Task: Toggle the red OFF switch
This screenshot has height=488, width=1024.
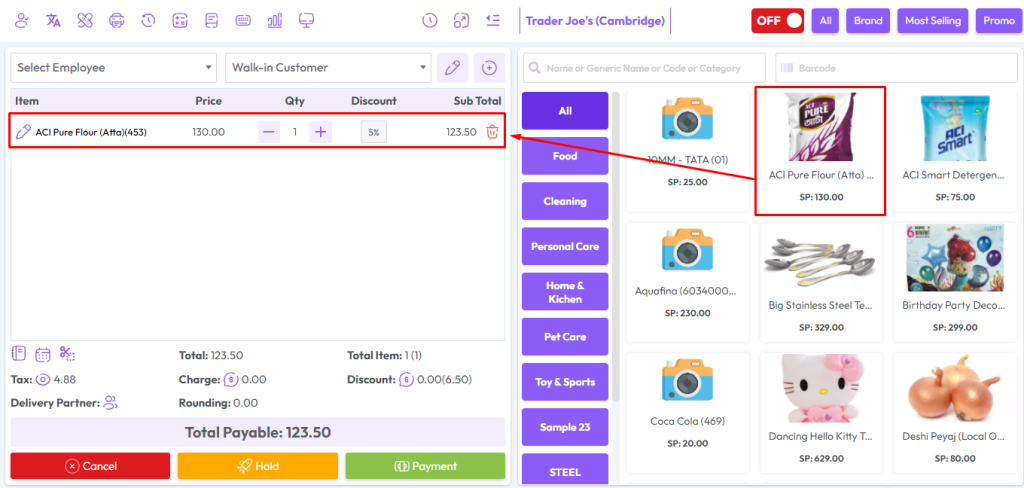Action: (x=778, y=20)
